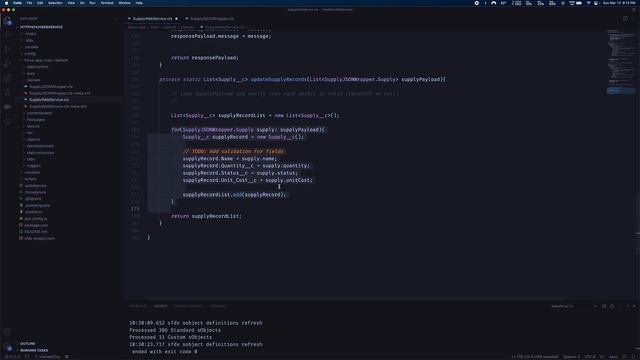Open sfdx-project.json in the Explorer

tap(40, 238)
